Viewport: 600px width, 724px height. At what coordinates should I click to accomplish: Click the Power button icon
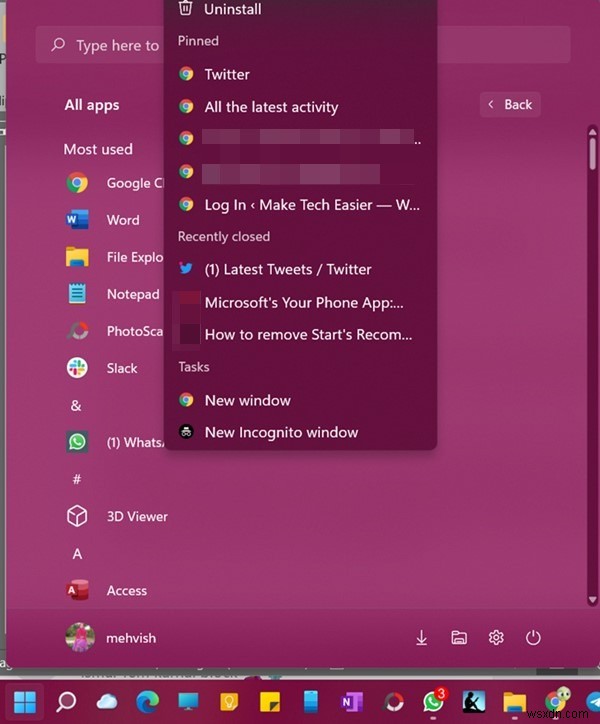533,638
